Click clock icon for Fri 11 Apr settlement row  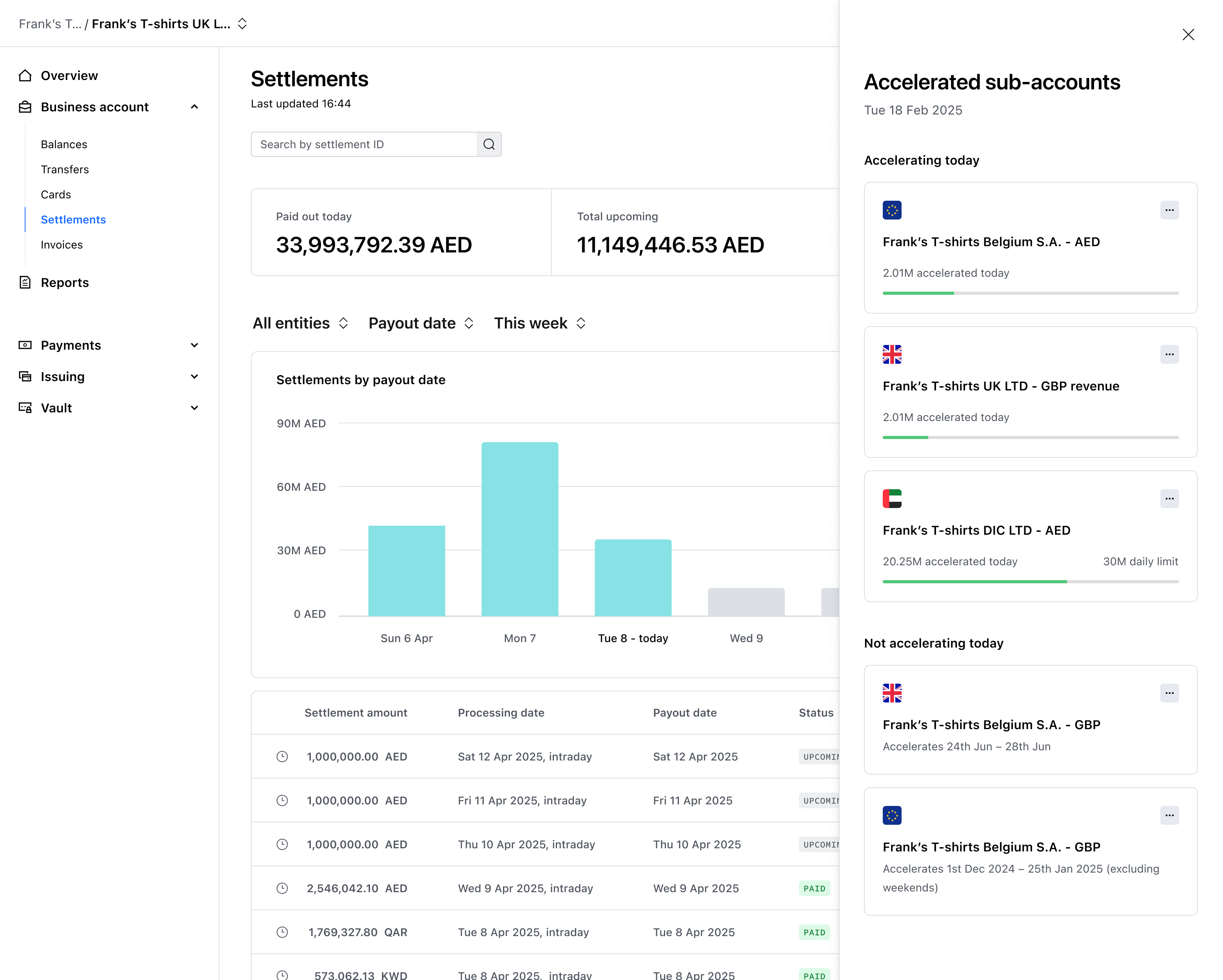click(x=282, y=800)
